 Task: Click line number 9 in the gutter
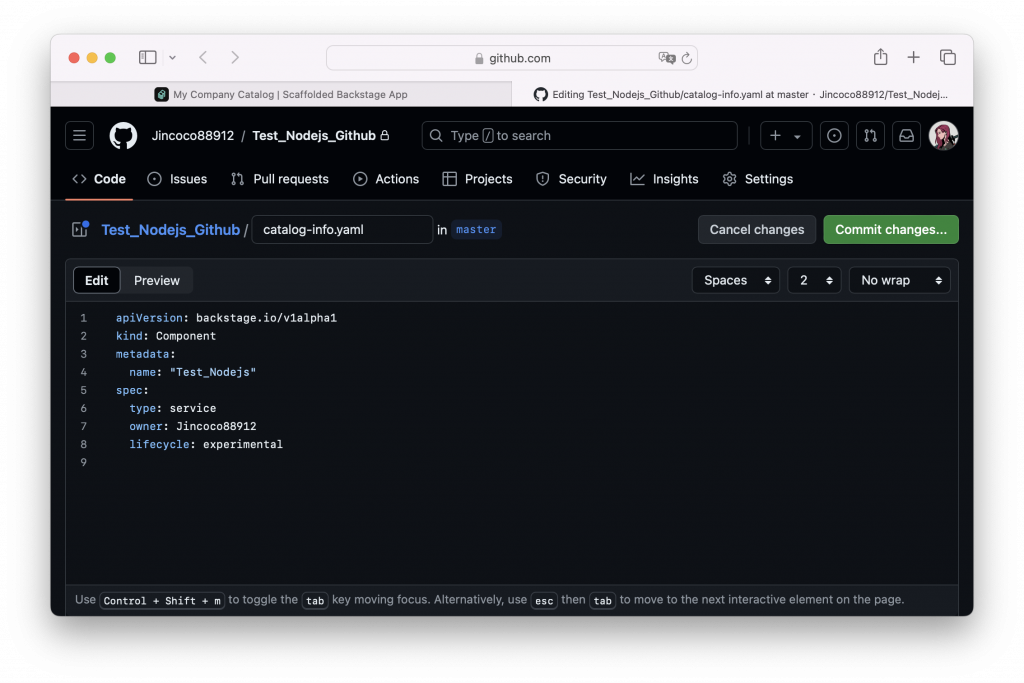click(x=83, y=462)
